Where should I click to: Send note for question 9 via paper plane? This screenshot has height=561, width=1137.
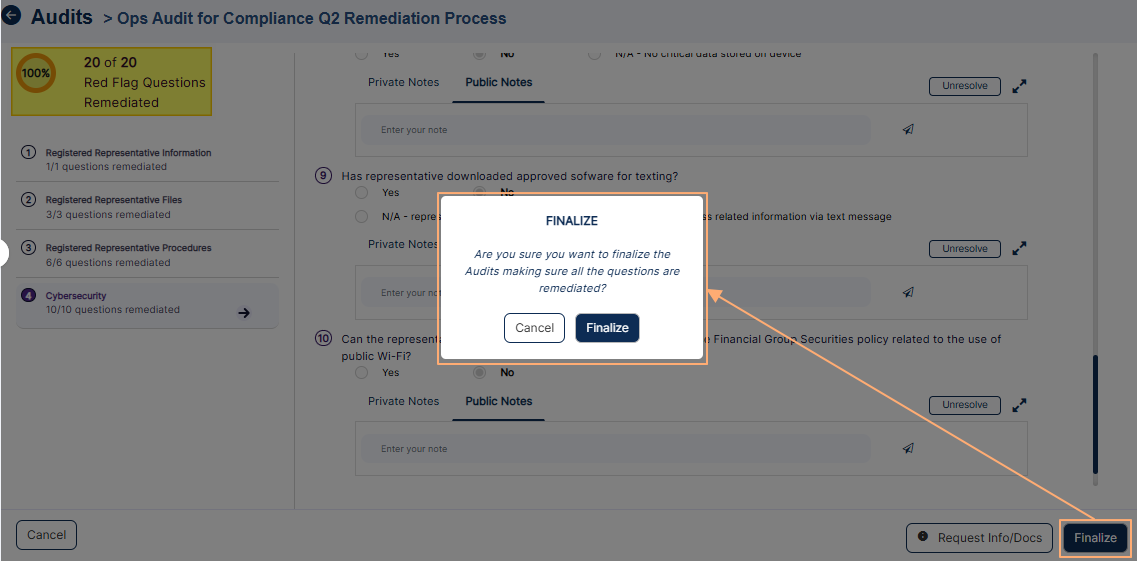[908, 292]
